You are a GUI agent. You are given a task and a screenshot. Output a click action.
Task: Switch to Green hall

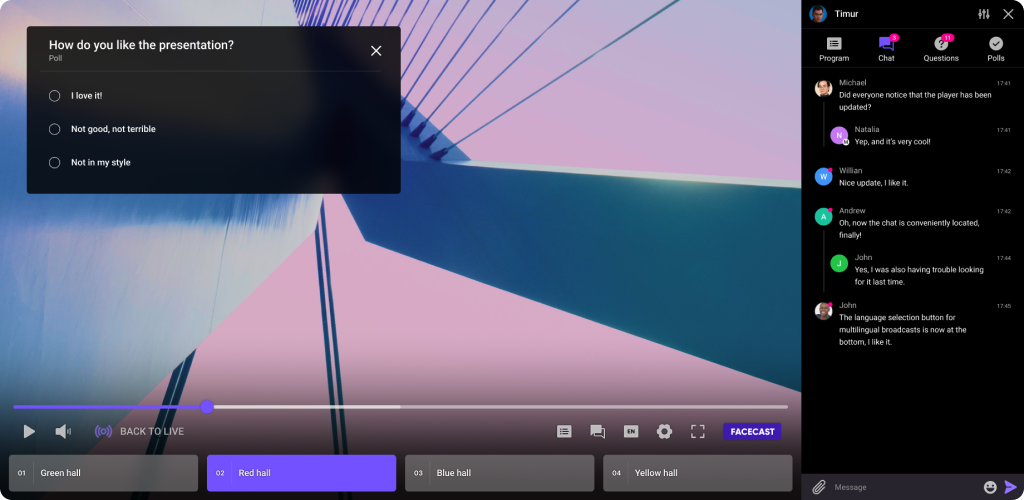pos(103,473)
